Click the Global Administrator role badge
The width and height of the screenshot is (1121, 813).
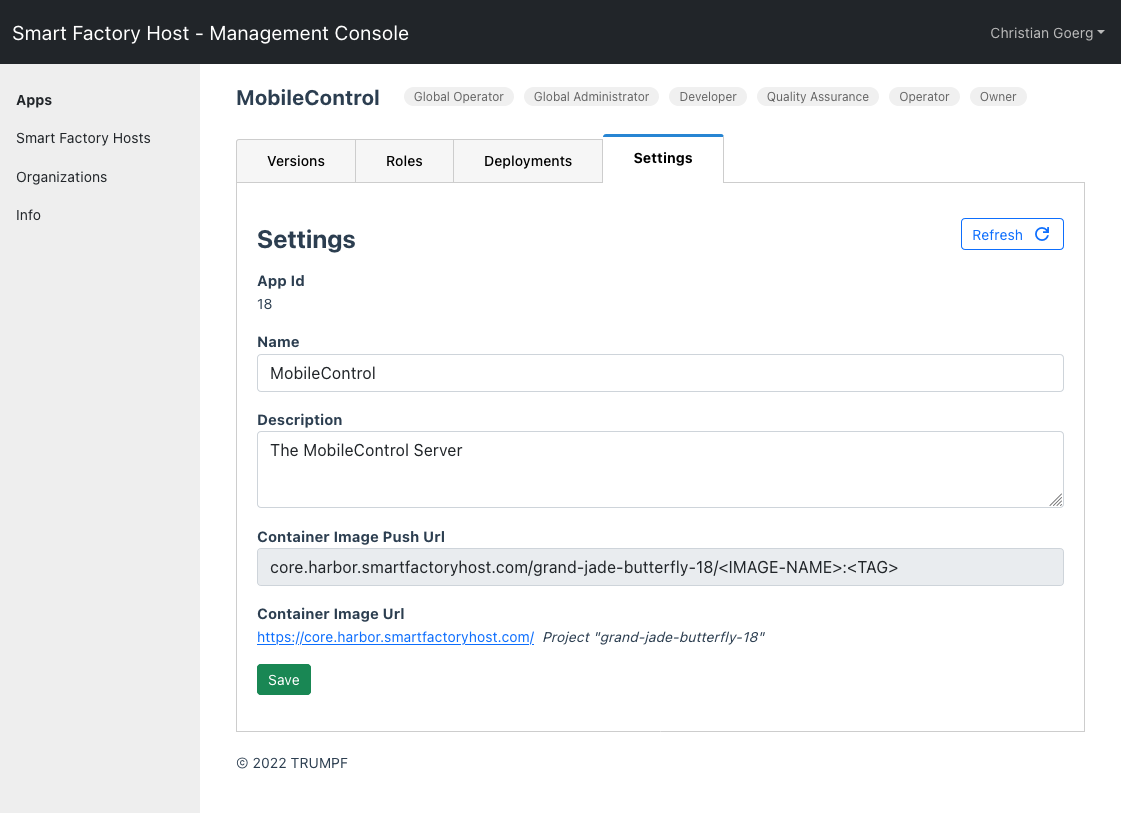(591, 97)
